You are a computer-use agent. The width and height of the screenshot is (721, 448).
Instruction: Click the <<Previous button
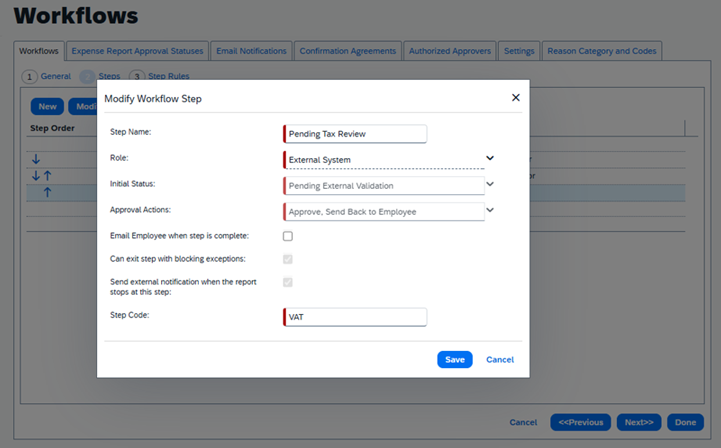tap(580, 422)
